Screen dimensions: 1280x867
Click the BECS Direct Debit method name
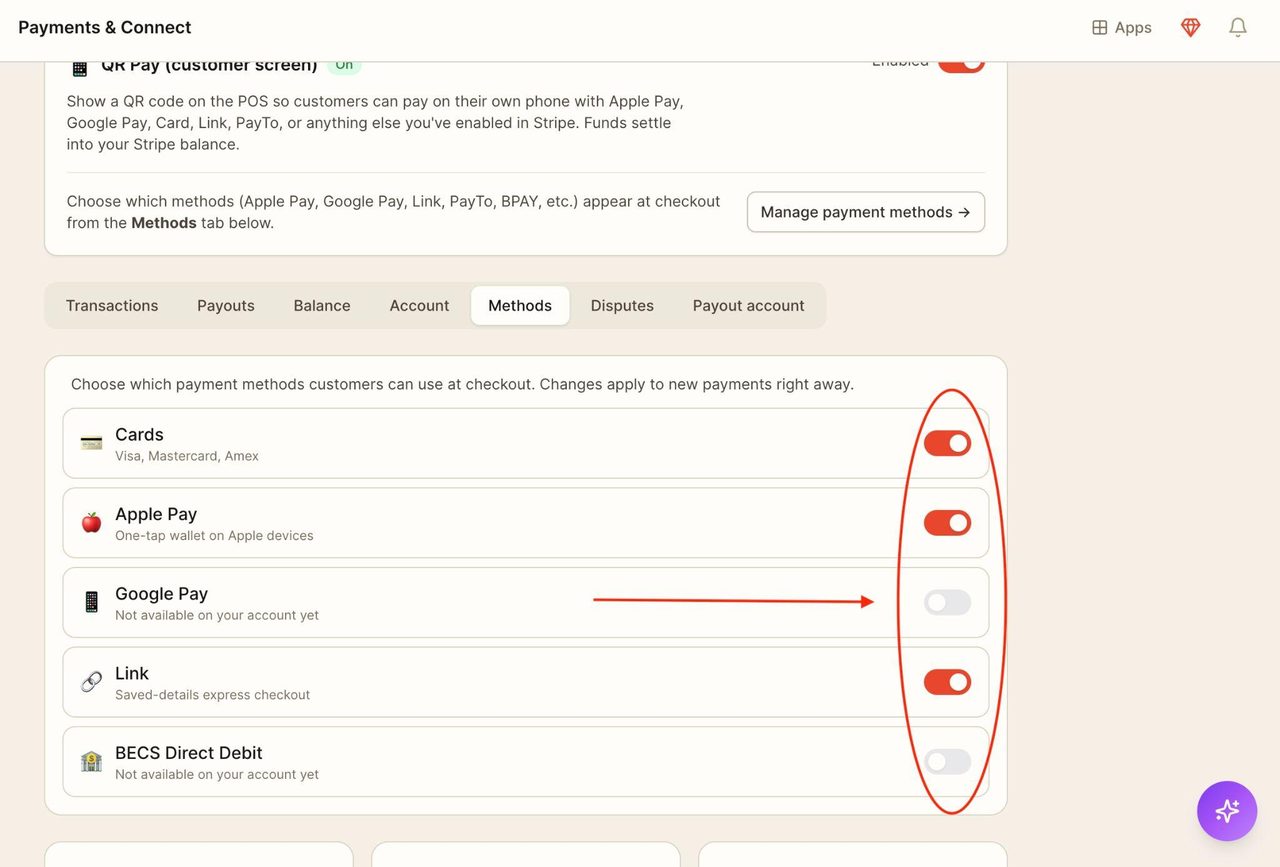[x=189, y=753]
